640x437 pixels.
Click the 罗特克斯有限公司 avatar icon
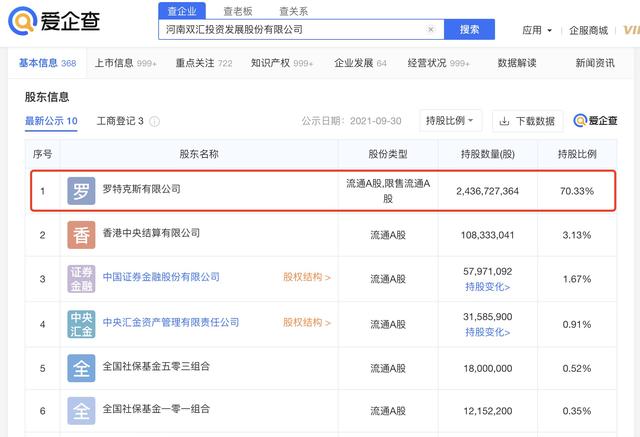(81, 190)
